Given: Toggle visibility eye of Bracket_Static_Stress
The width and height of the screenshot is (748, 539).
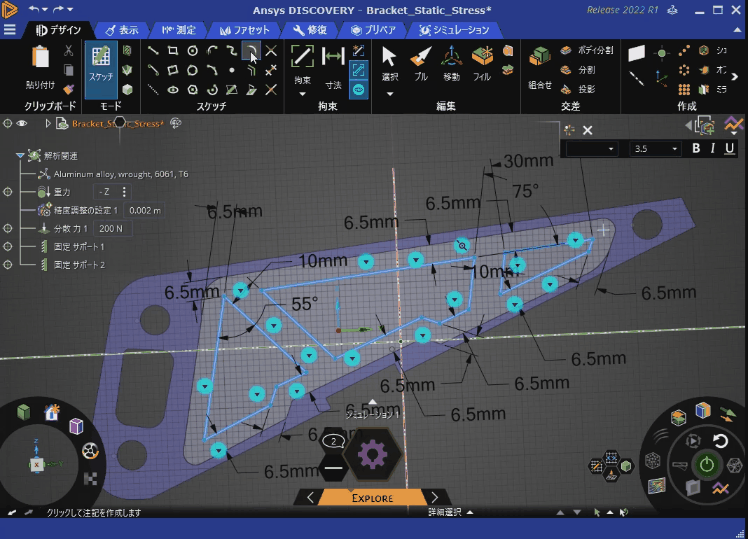Looking at the screenshot, I should click(x=21, y=124).
